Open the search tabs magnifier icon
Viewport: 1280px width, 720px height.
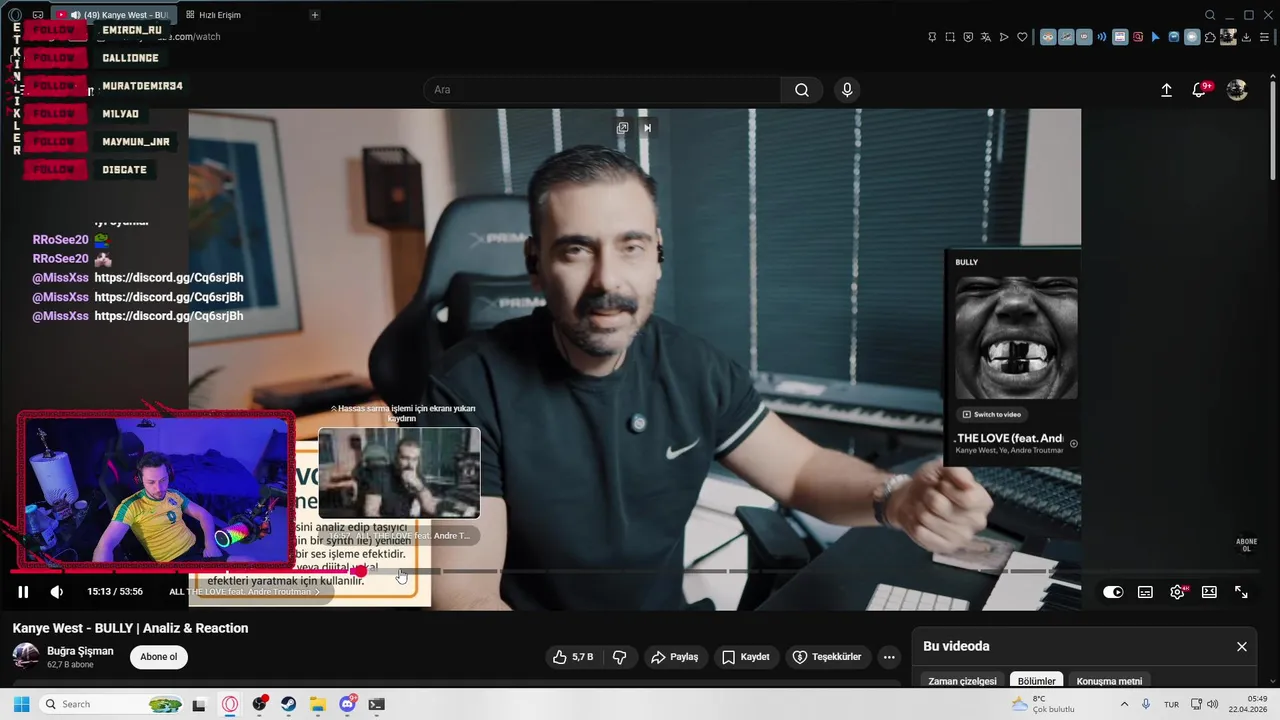tap(1210, 15)
